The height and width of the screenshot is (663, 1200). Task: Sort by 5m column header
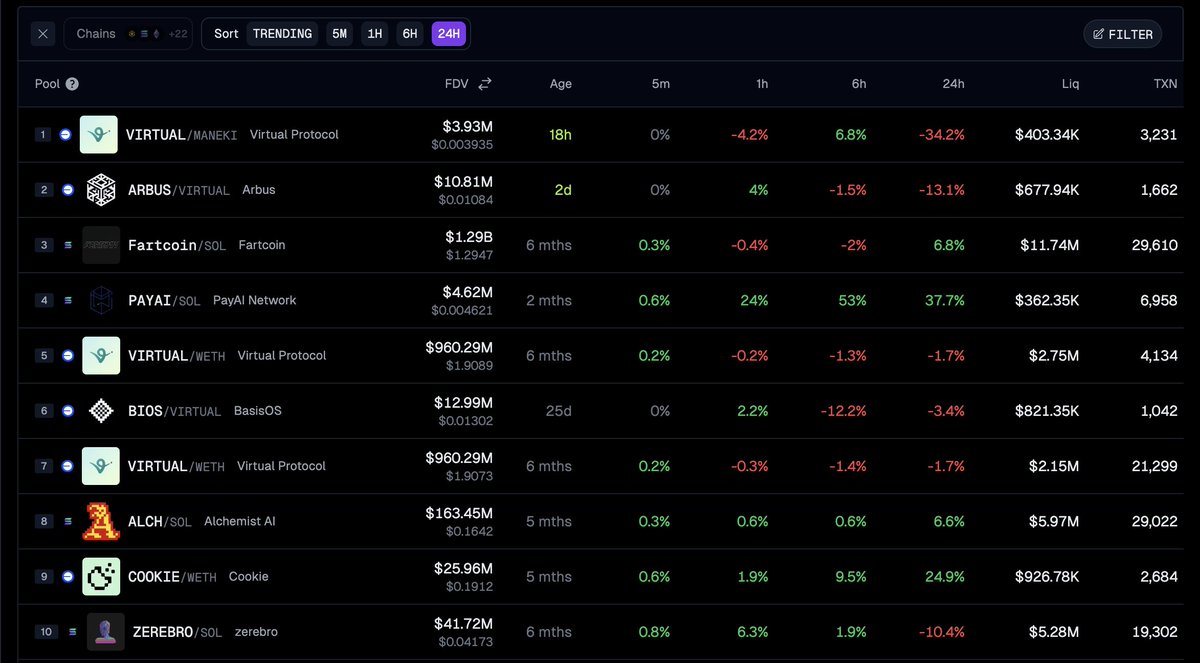coord(660,84)
